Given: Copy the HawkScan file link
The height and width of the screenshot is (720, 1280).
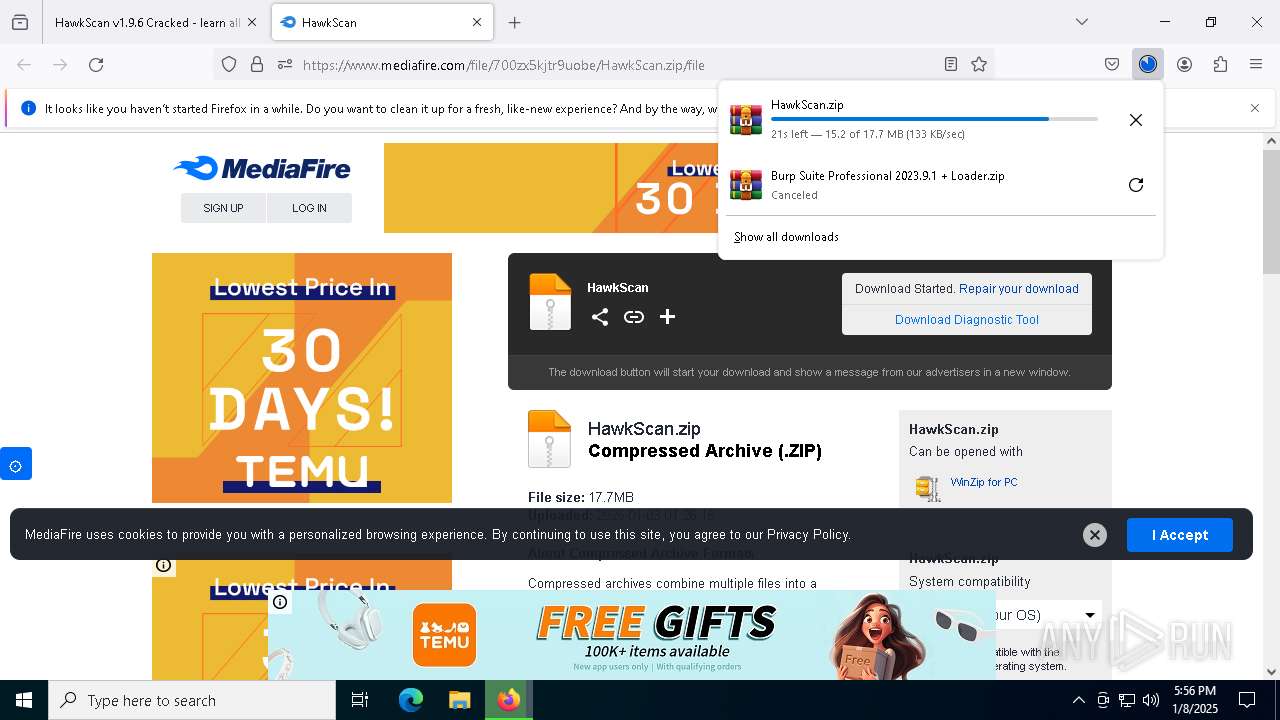Looking at the screenshot, I should [634, 317].
